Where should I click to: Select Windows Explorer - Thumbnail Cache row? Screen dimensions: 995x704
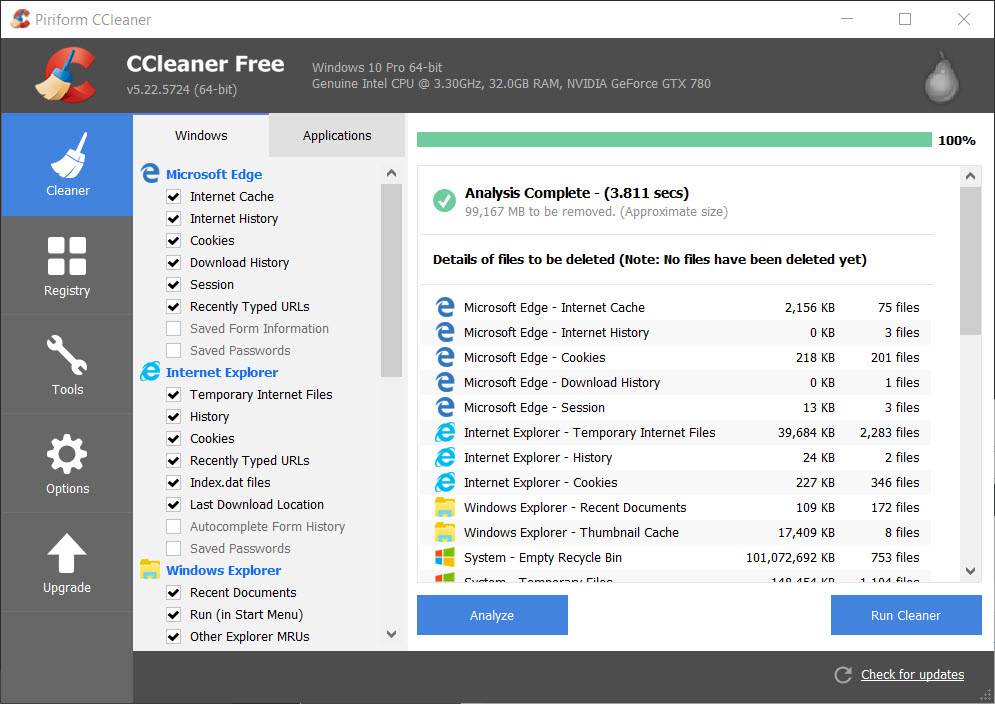[x=676, y=532]
